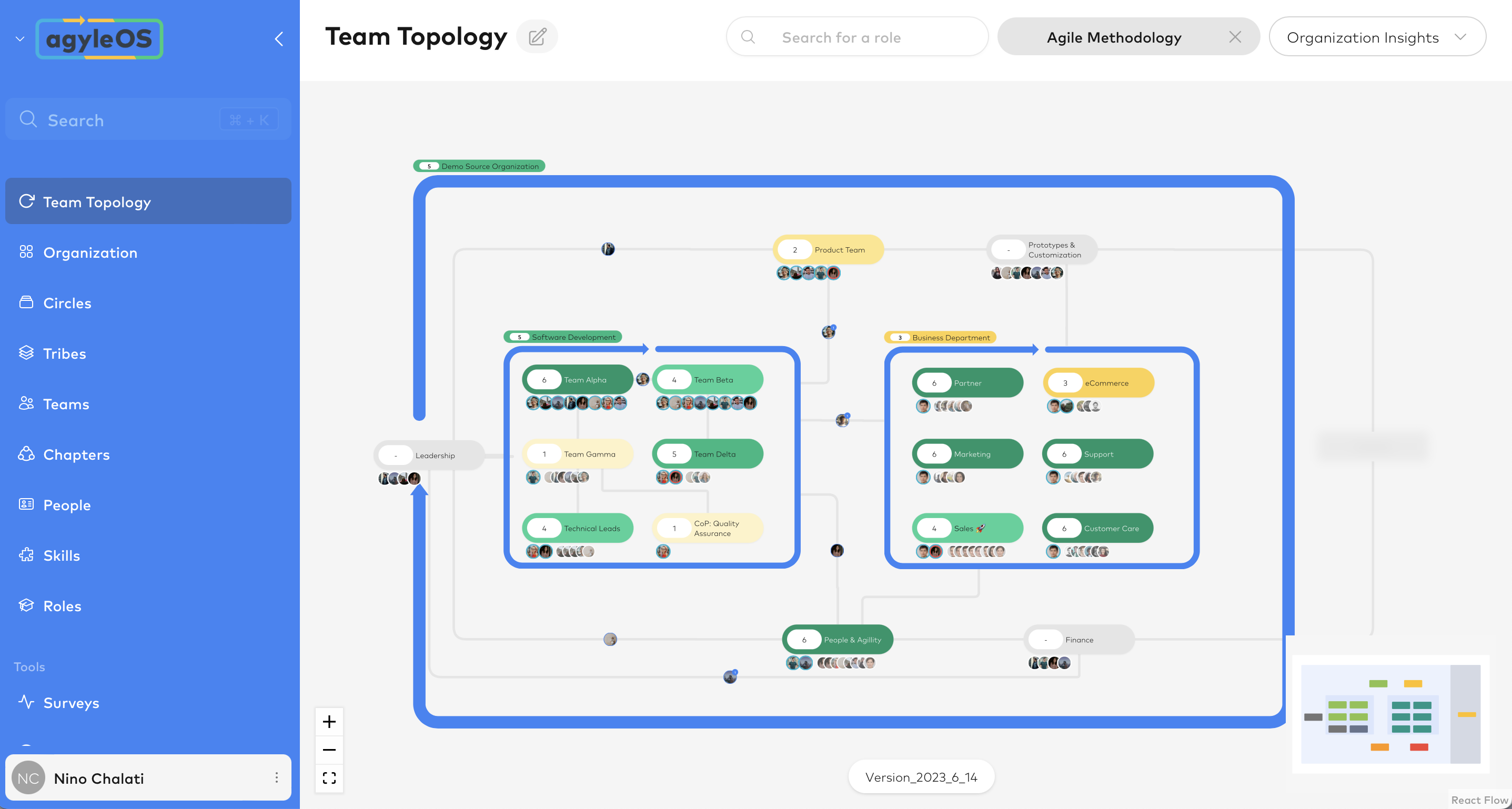Click the fit view icon

click(x=329, y=778)
